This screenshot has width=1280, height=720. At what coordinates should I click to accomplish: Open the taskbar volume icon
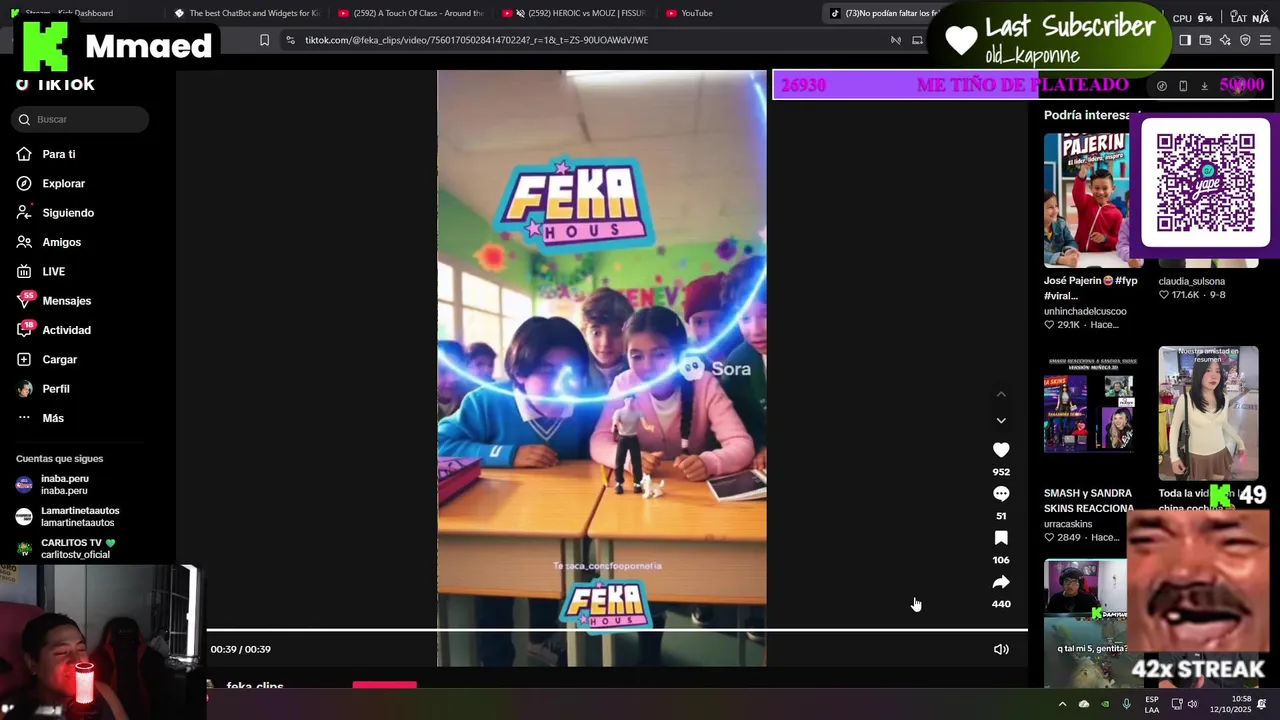1192,704
